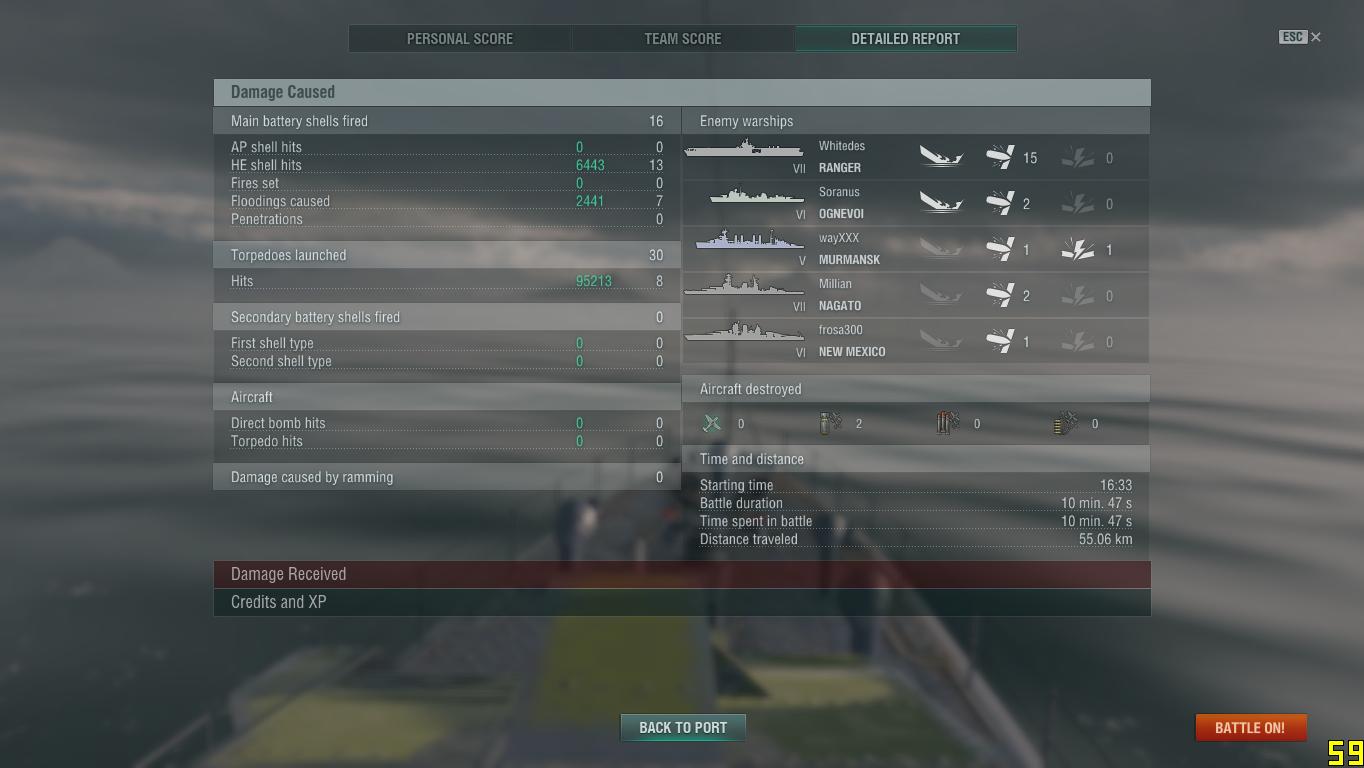Start another match with Battle On!
The width and height of the screenshot is (1364, 768).
pyautogui.click(x=1250, y=727)
